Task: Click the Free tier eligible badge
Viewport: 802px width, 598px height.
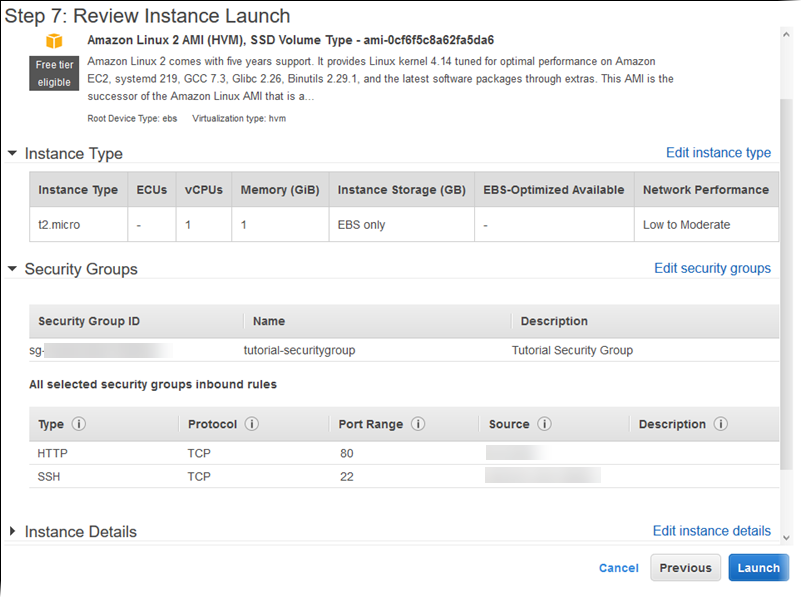Action: [x=54, y=73]
